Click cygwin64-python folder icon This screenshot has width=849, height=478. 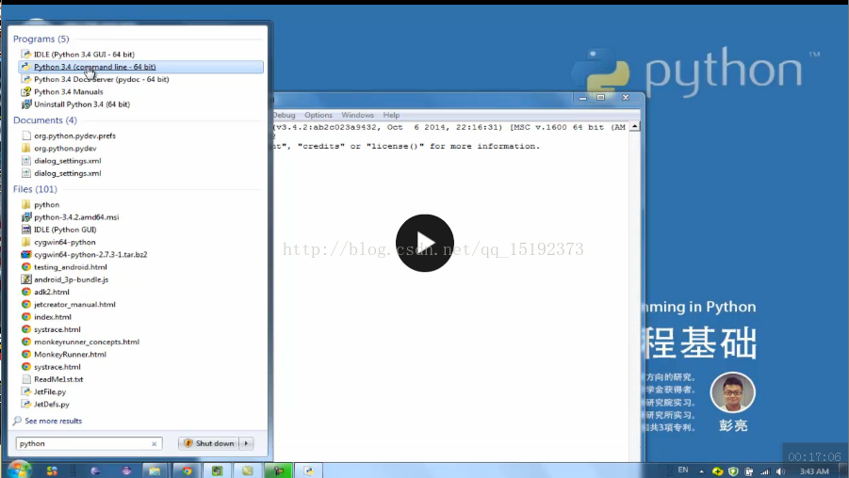[26, 242]
